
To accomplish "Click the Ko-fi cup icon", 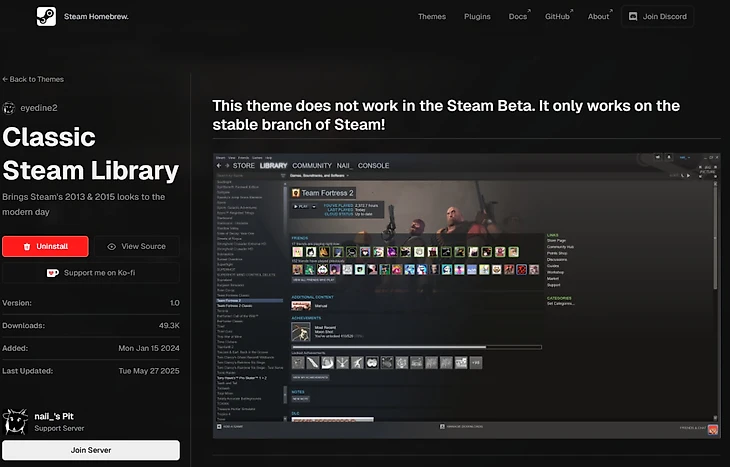I will click(x=52, y=273).
